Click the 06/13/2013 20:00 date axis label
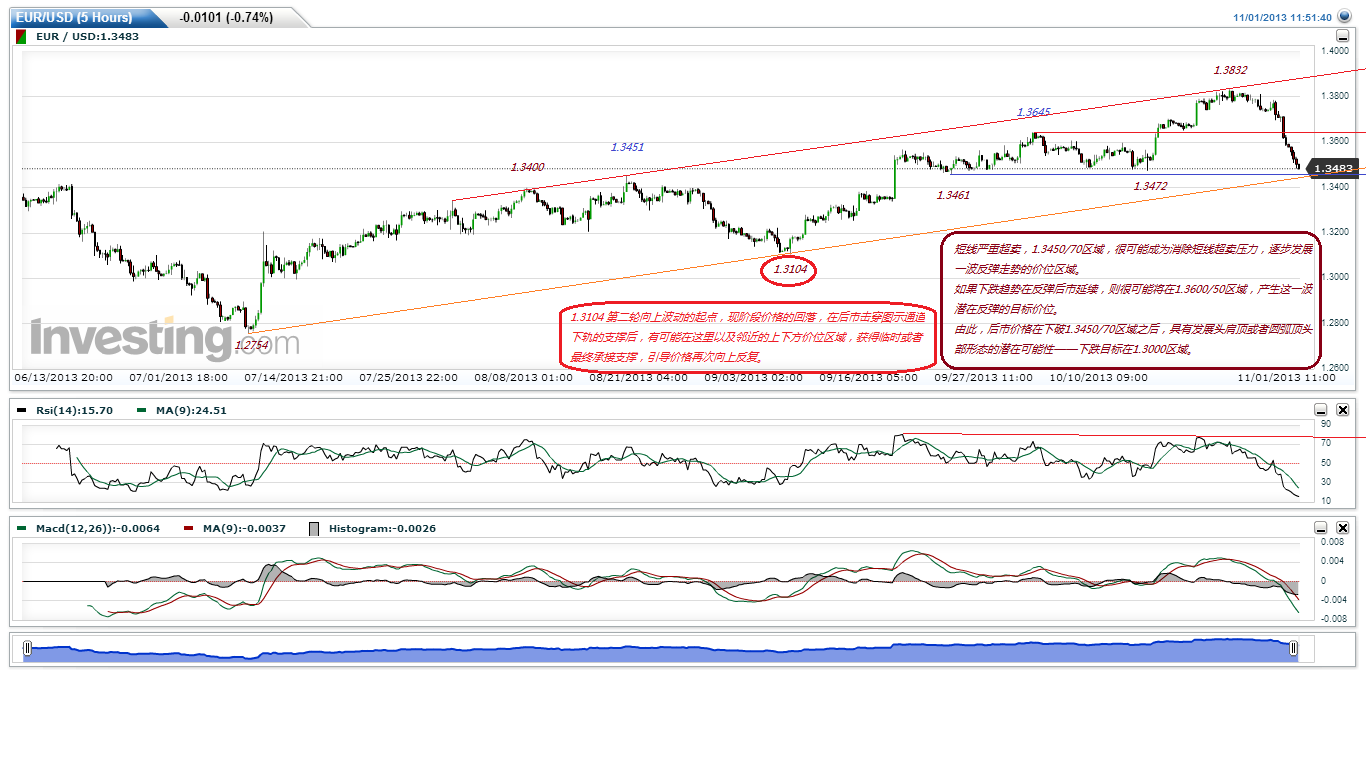The image size is (1366, 771). click(62, 378)
